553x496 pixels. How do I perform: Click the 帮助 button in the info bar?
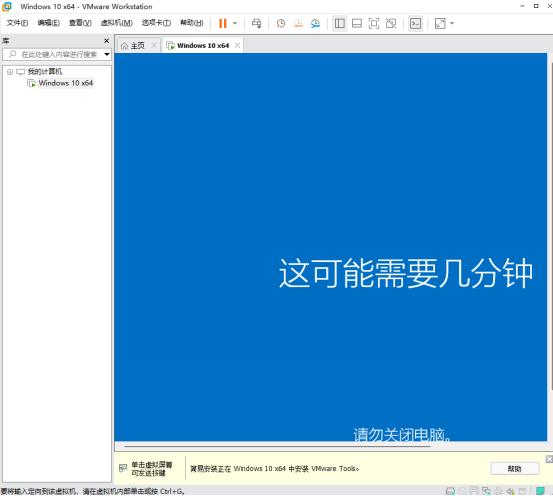[515, 469]
